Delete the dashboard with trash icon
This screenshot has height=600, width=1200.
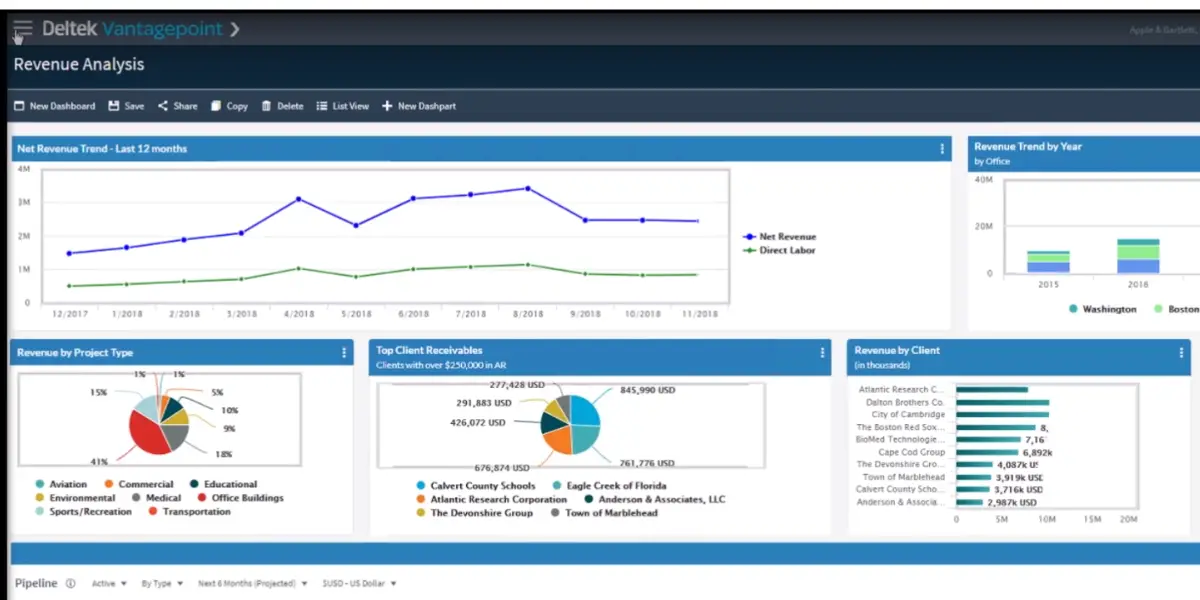pos(282,106)
